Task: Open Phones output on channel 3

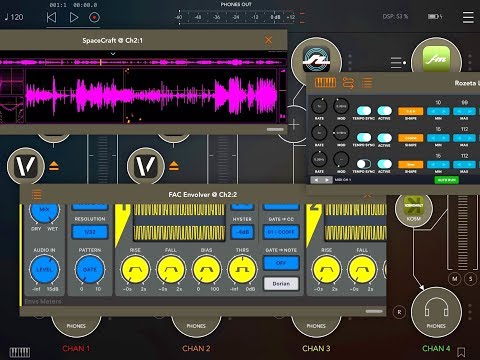Action: pyautogui.click(x=316, y=325)
